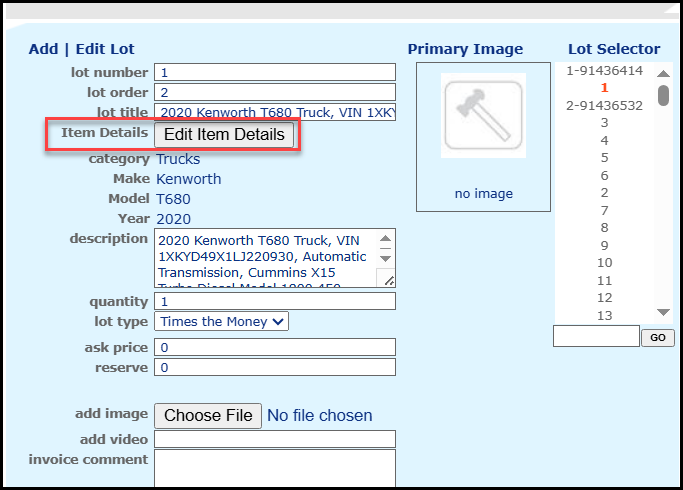Select lot 12 in Lot Selector

(605, 297)
